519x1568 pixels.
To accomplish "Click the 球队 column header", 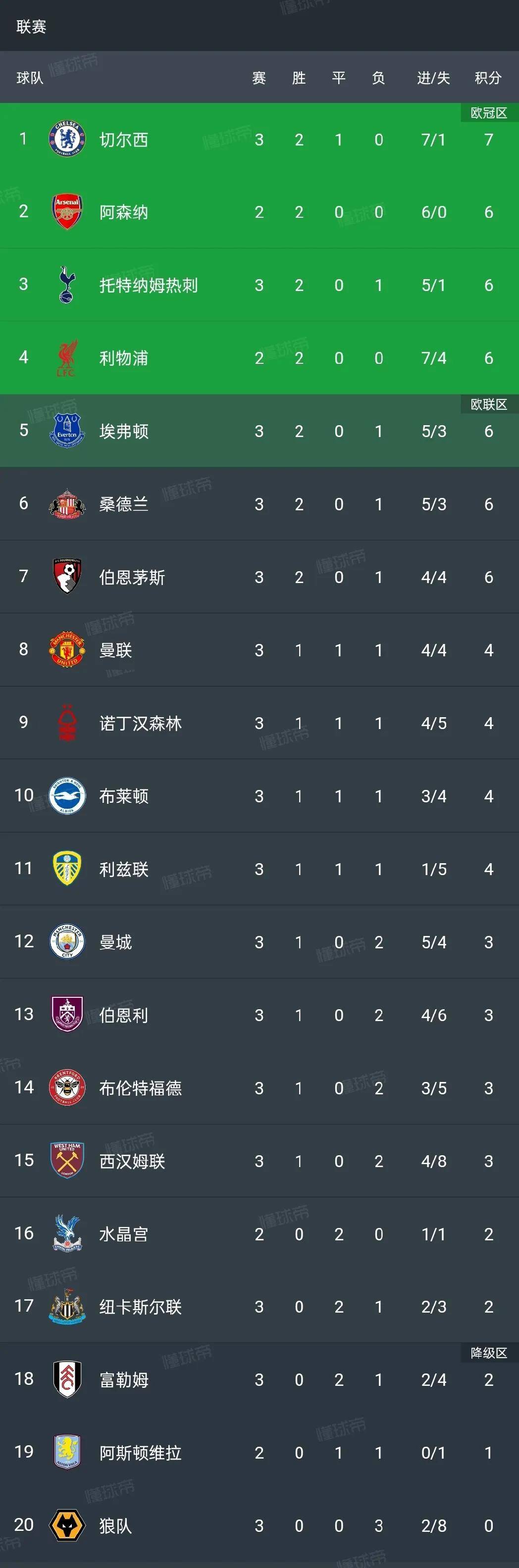I will [x=28, y=78].
